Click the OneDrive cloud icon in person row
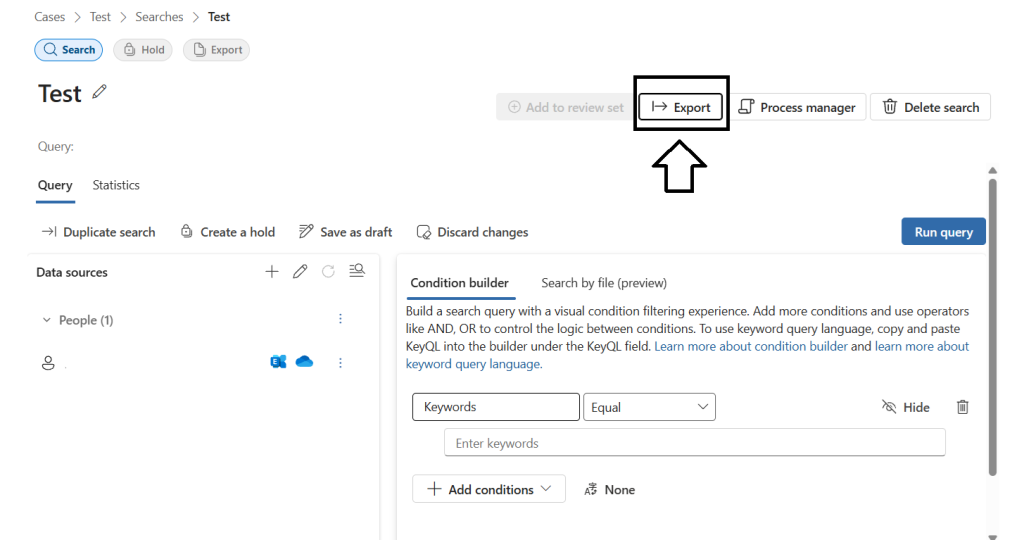The width and height of the screenshot is (1024, 540). 304,361
